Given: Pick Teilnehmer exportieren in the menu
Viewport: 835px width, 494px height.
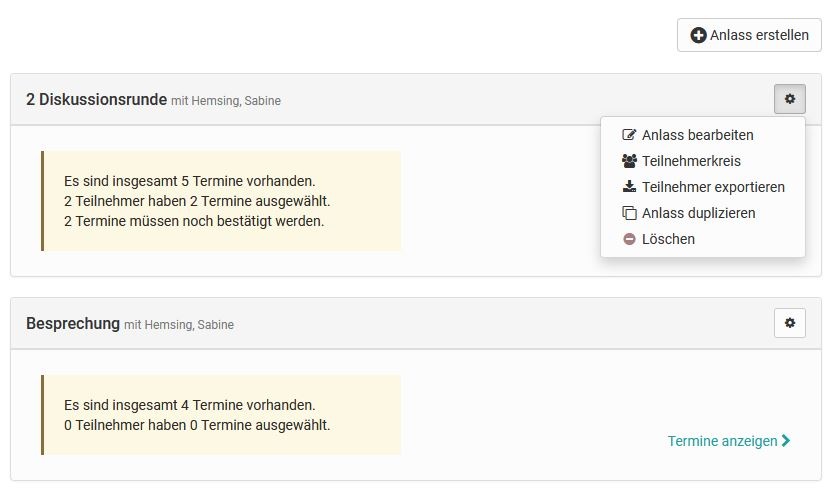Looking at the screenshot, I should [713, 187].
